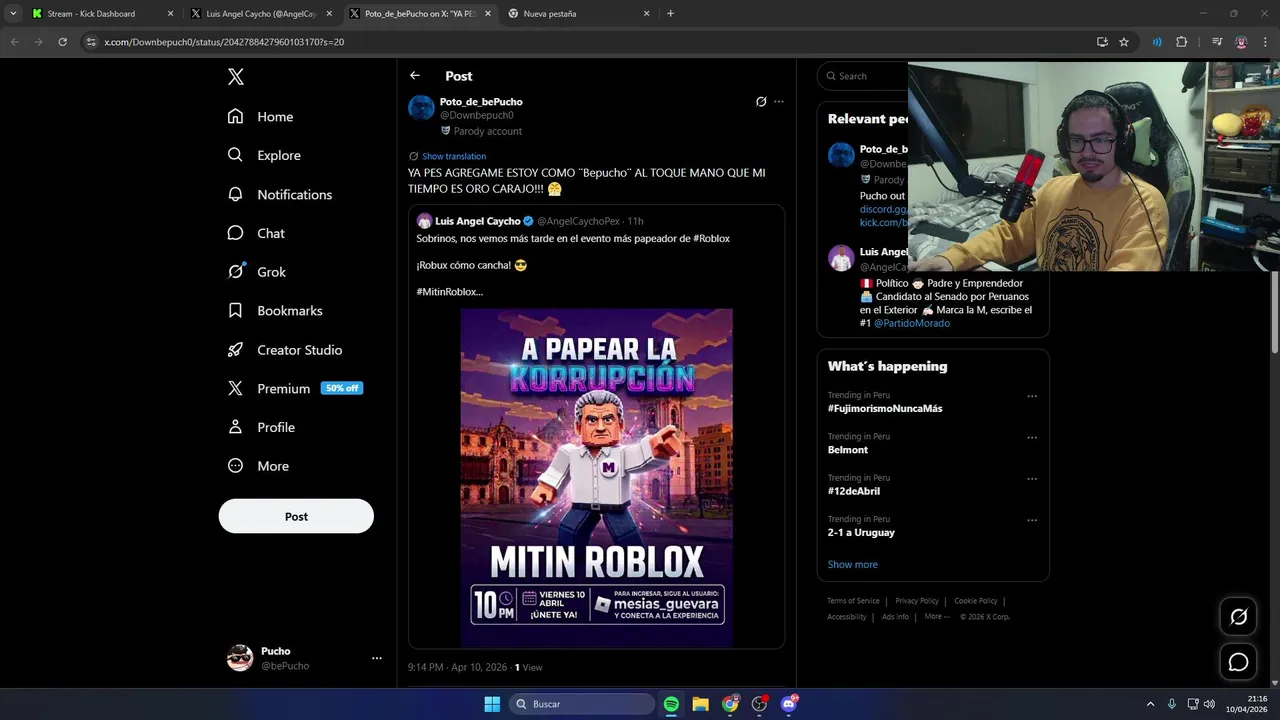Show hidden tray icons chevron

coord(1150,704)
